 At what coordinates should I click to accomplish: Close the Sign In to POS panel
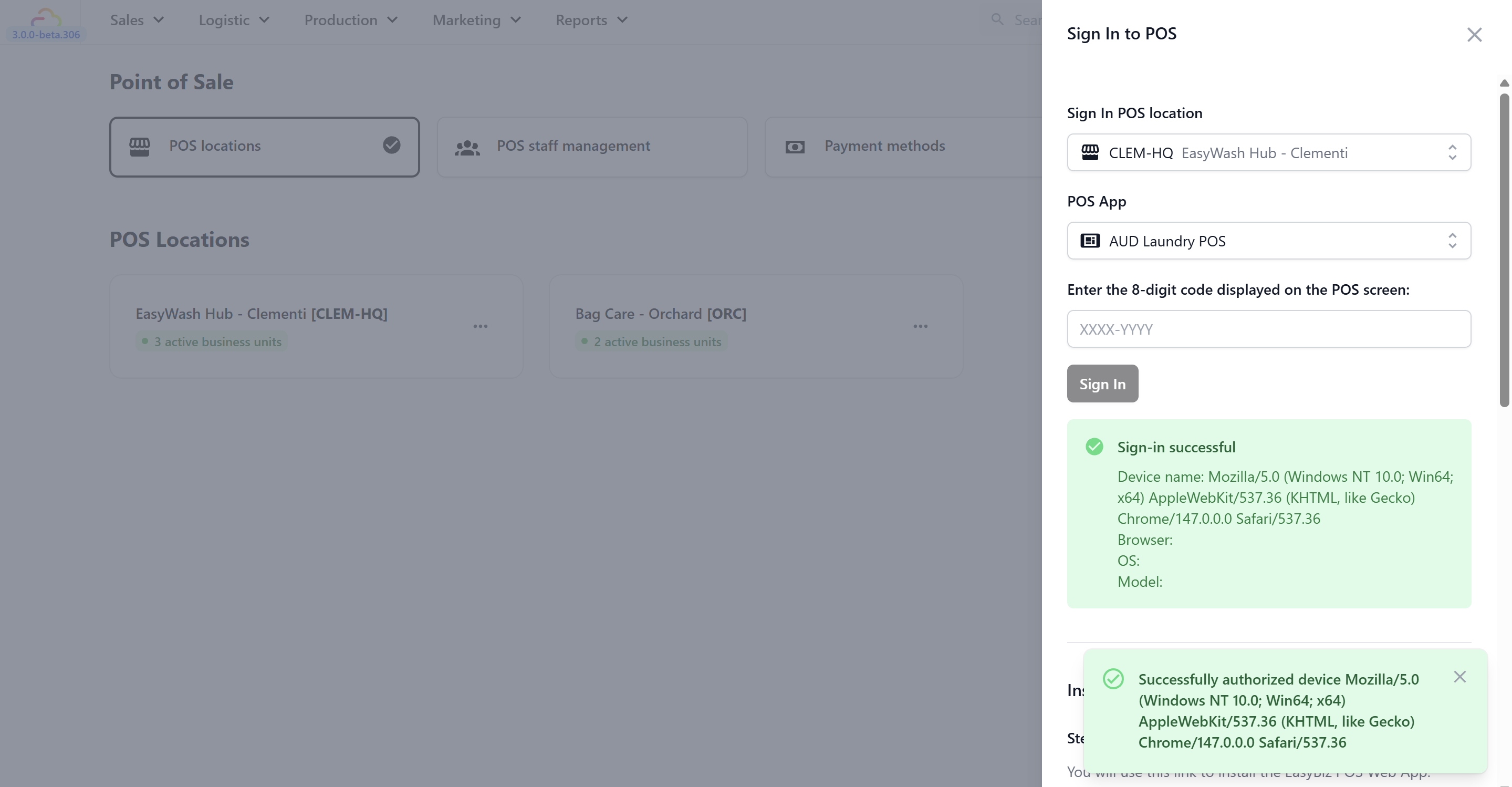1474,35
